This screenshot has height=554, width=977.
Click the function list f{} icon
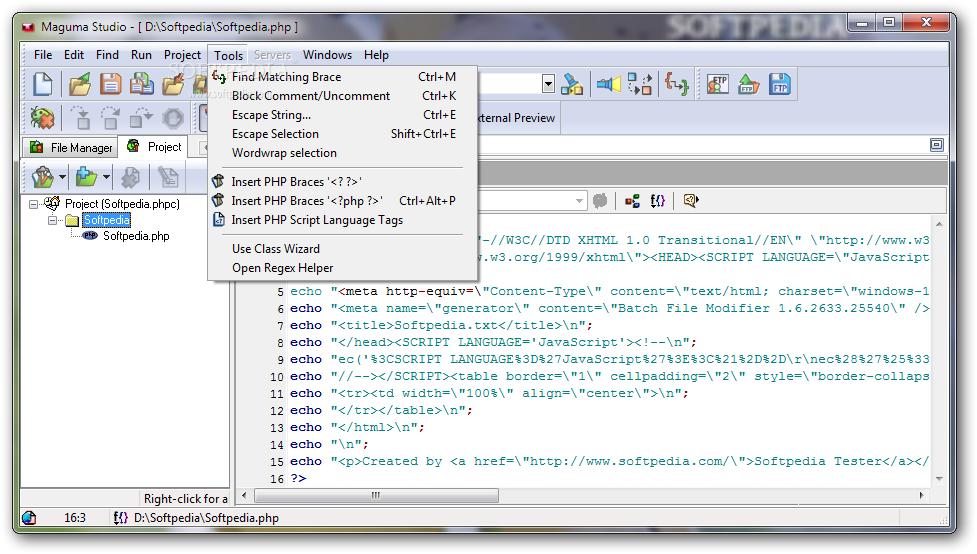point(657,201)
